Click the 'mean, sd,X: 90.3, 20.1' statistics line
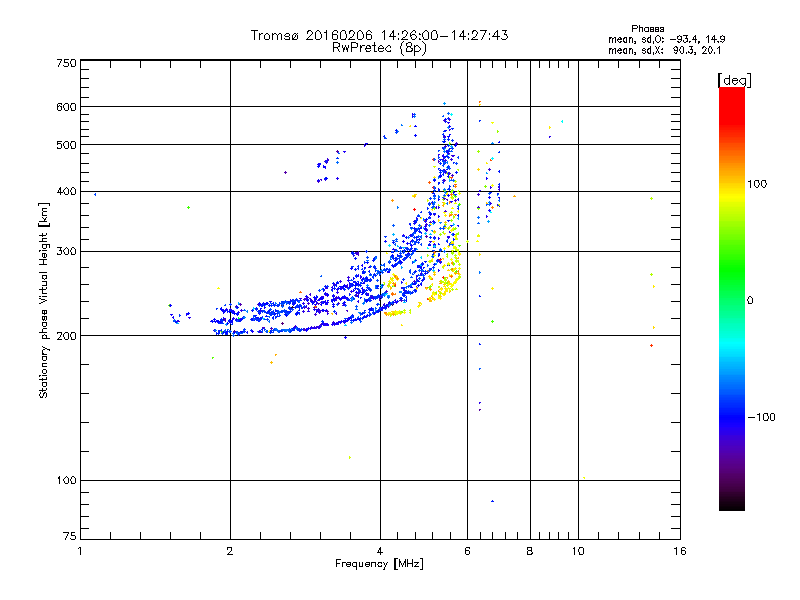 (x=664, y=50)
